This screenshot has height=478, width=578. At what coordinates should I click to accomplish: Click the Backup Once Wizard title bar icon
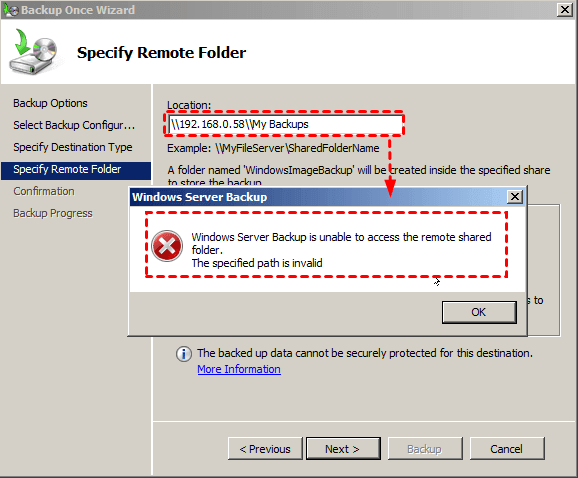pyautogui.click(x=11, y=10)
